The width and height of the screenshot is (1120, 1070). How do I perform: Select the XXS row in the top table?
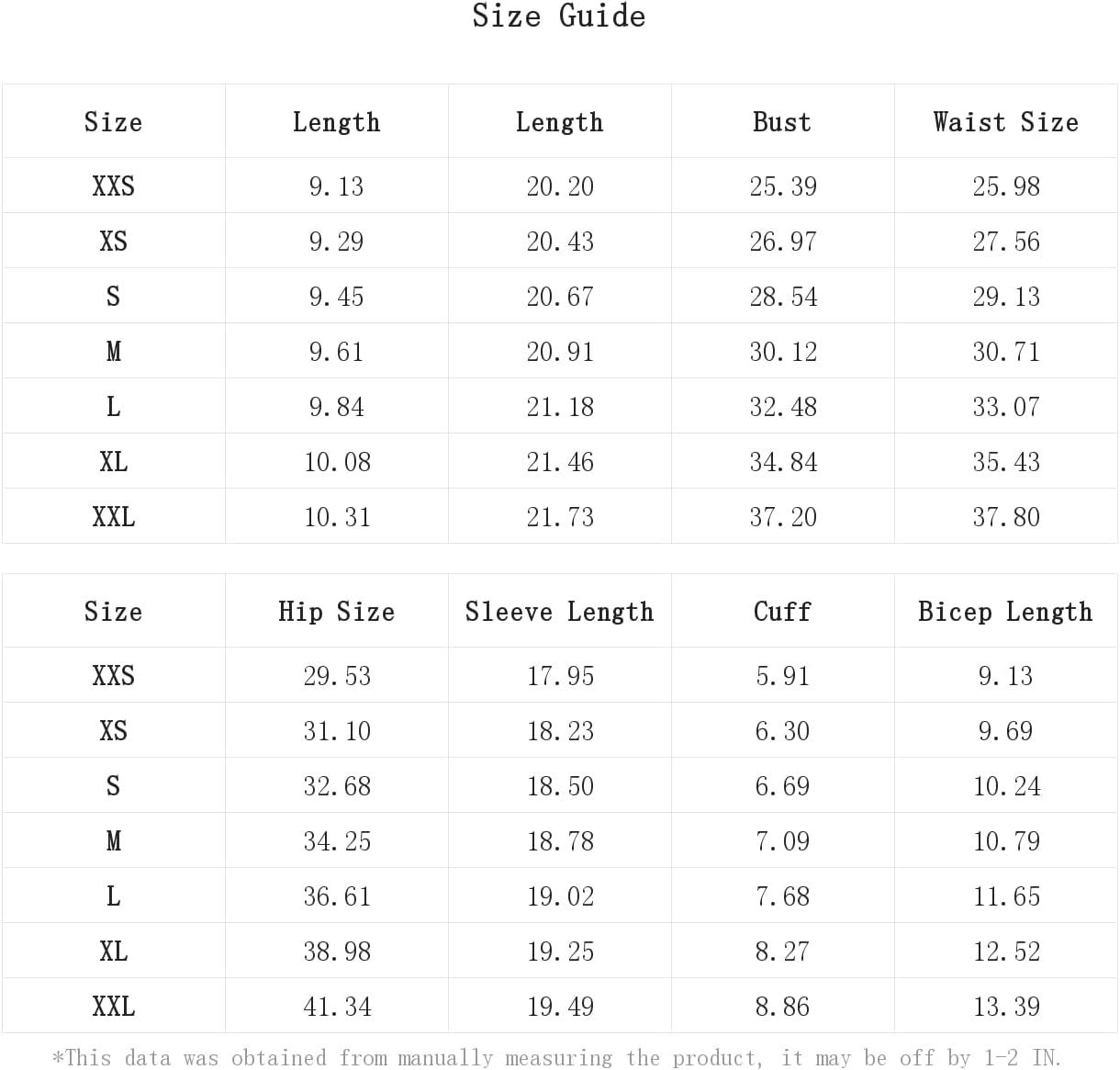559,186
